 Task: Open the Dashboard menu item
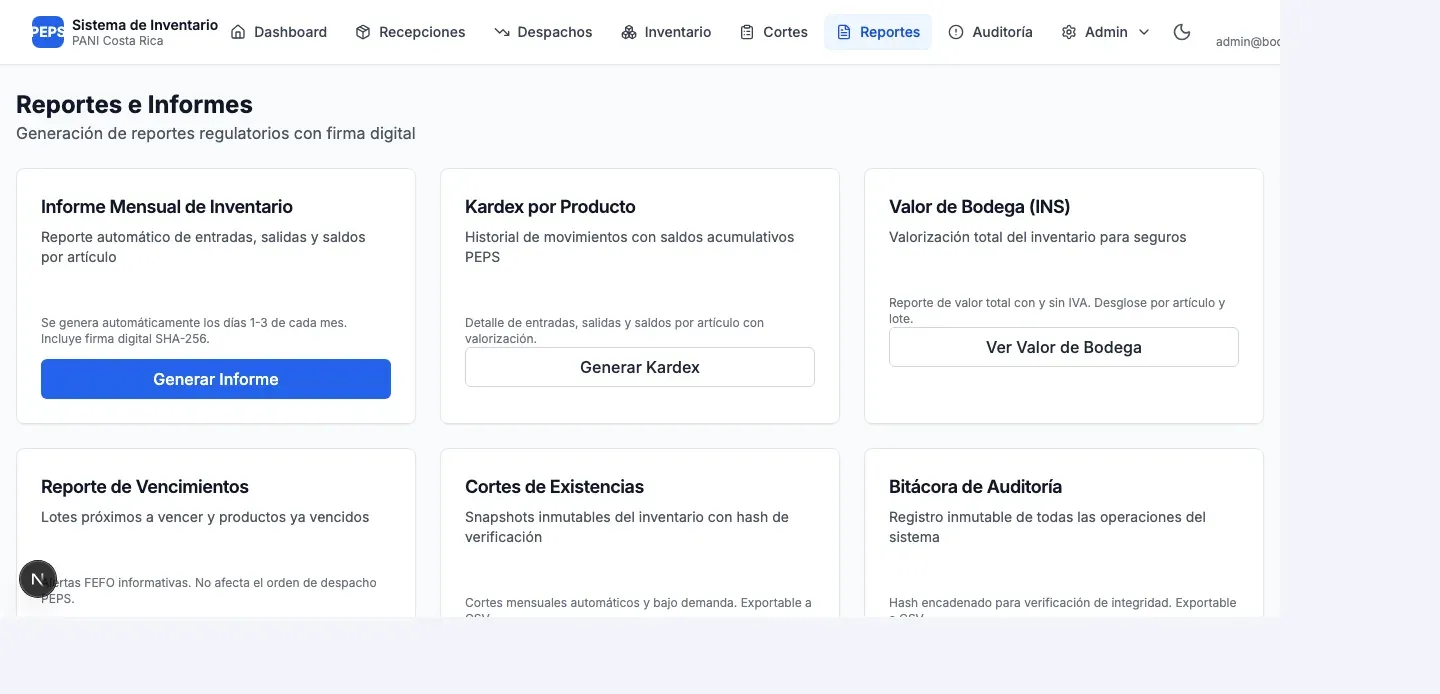point(279,32)
